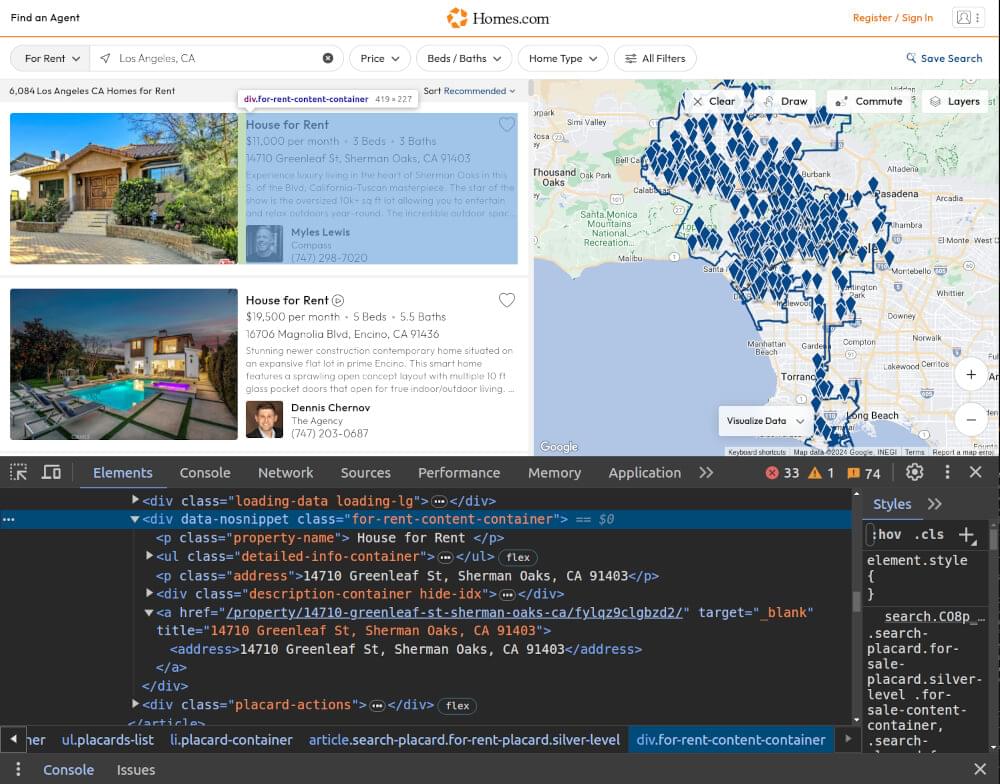Favorite the Magnolia Blvd listing heart
This screenshot has width=1000, height=784.
[507, 300]
